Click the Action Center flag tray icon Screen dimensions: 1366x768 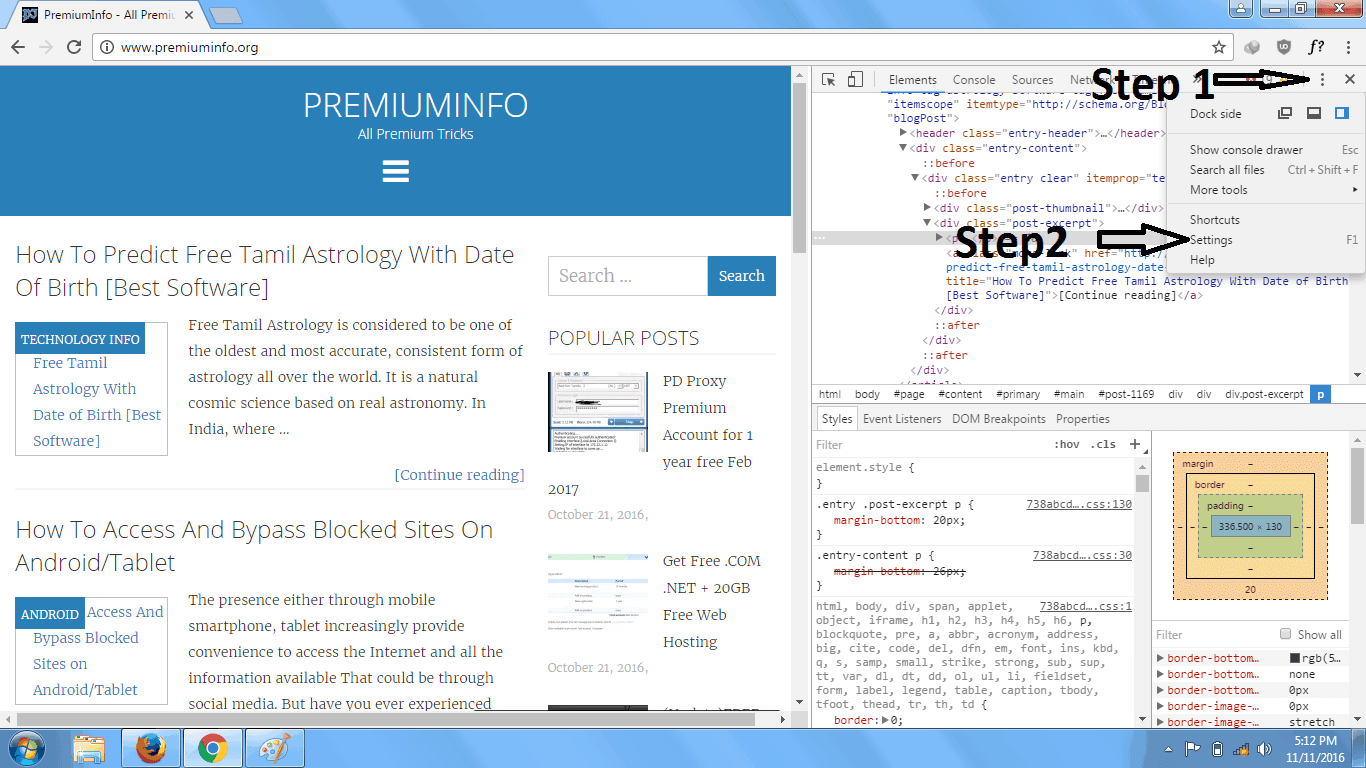pyautogui.click(x=1193, y=748)
